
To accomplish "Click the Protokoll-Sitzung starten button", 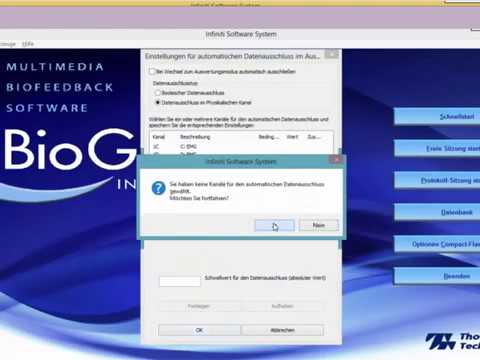I will coord(437,180).
